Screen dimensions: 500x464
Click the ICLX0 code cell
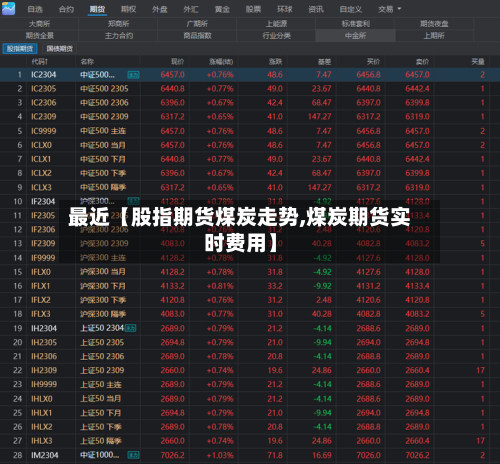(x=41, y=145)
